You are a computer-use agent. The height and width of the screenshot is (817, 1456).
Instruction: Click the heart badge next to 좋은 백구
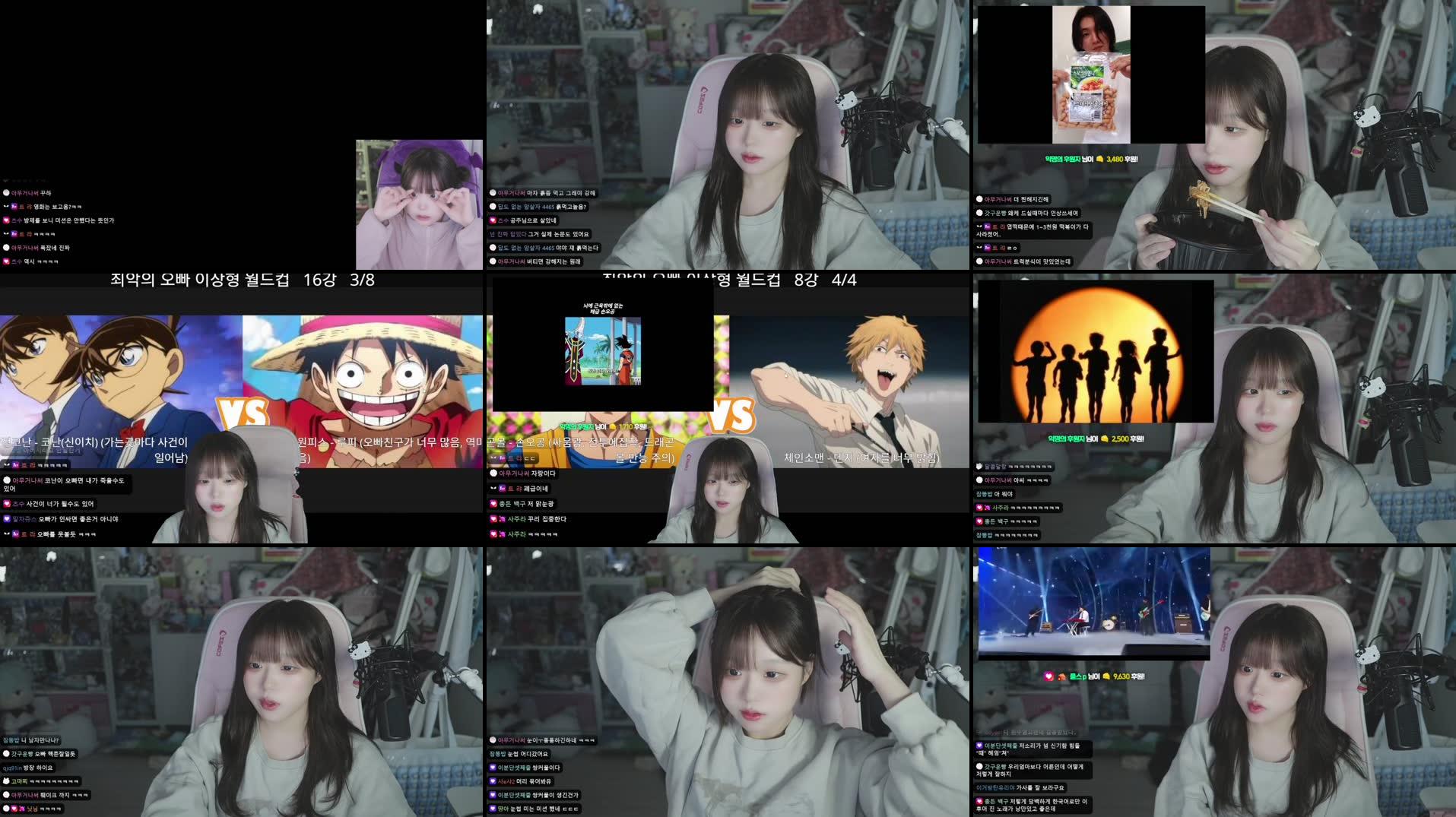click(x=980, y=521)
